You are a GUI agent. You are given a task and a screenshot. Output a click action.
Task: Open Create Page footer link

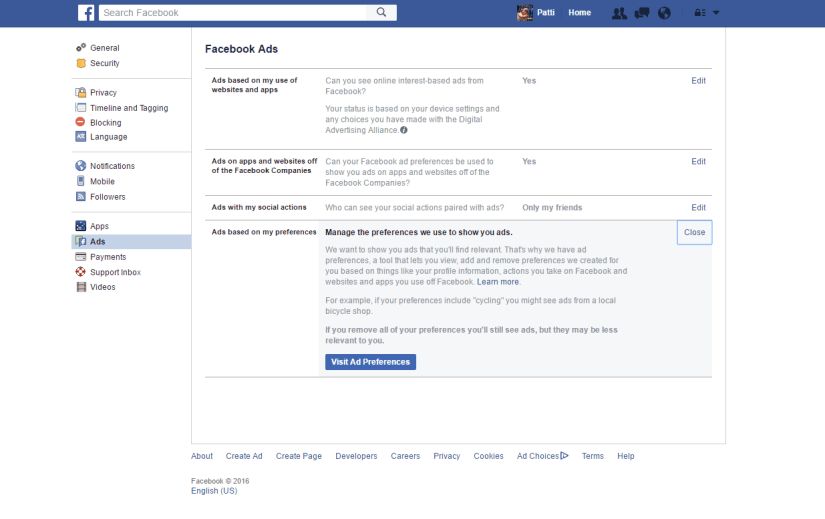tap(298, 456)
